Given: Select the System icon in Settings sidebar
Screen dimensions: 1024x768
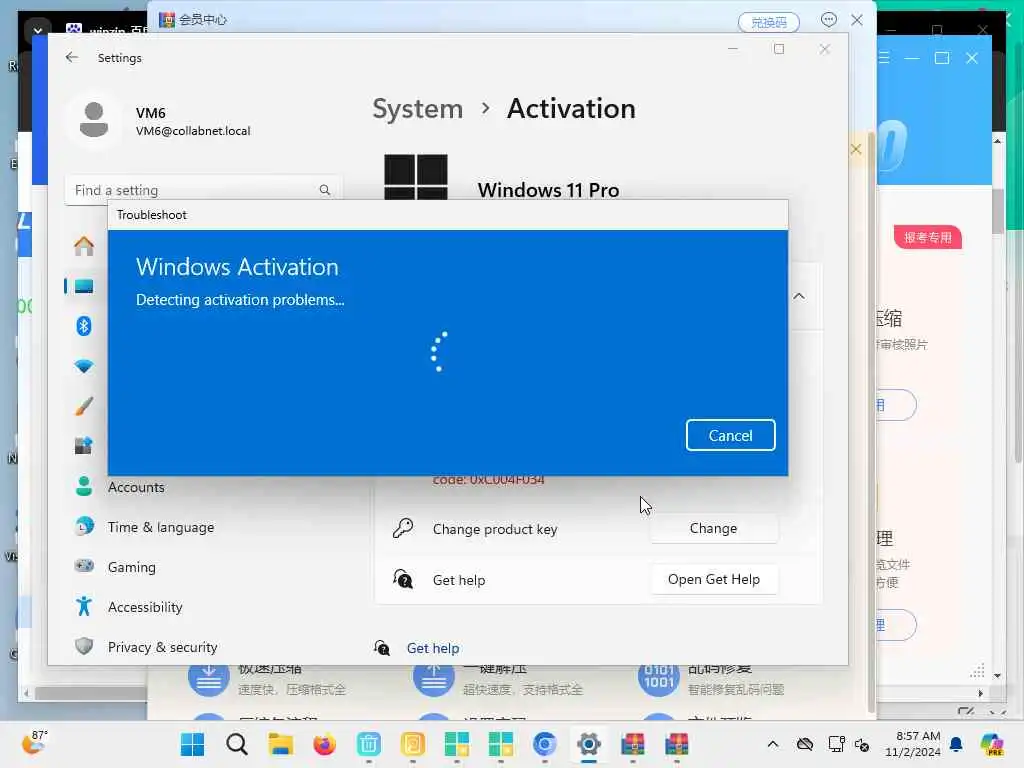Looking at the screenshot, I should 84,286.
